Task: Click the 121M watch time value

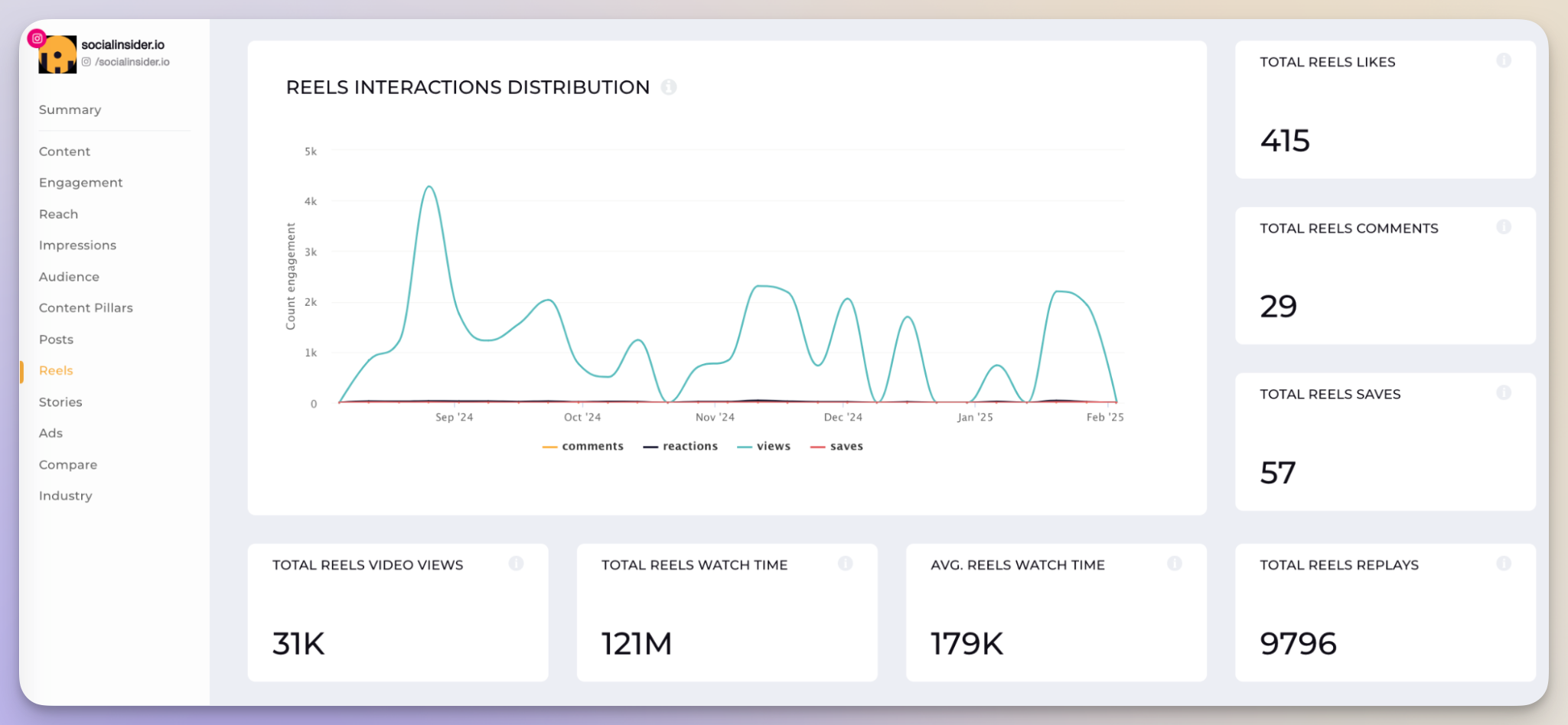Action: 637,644
